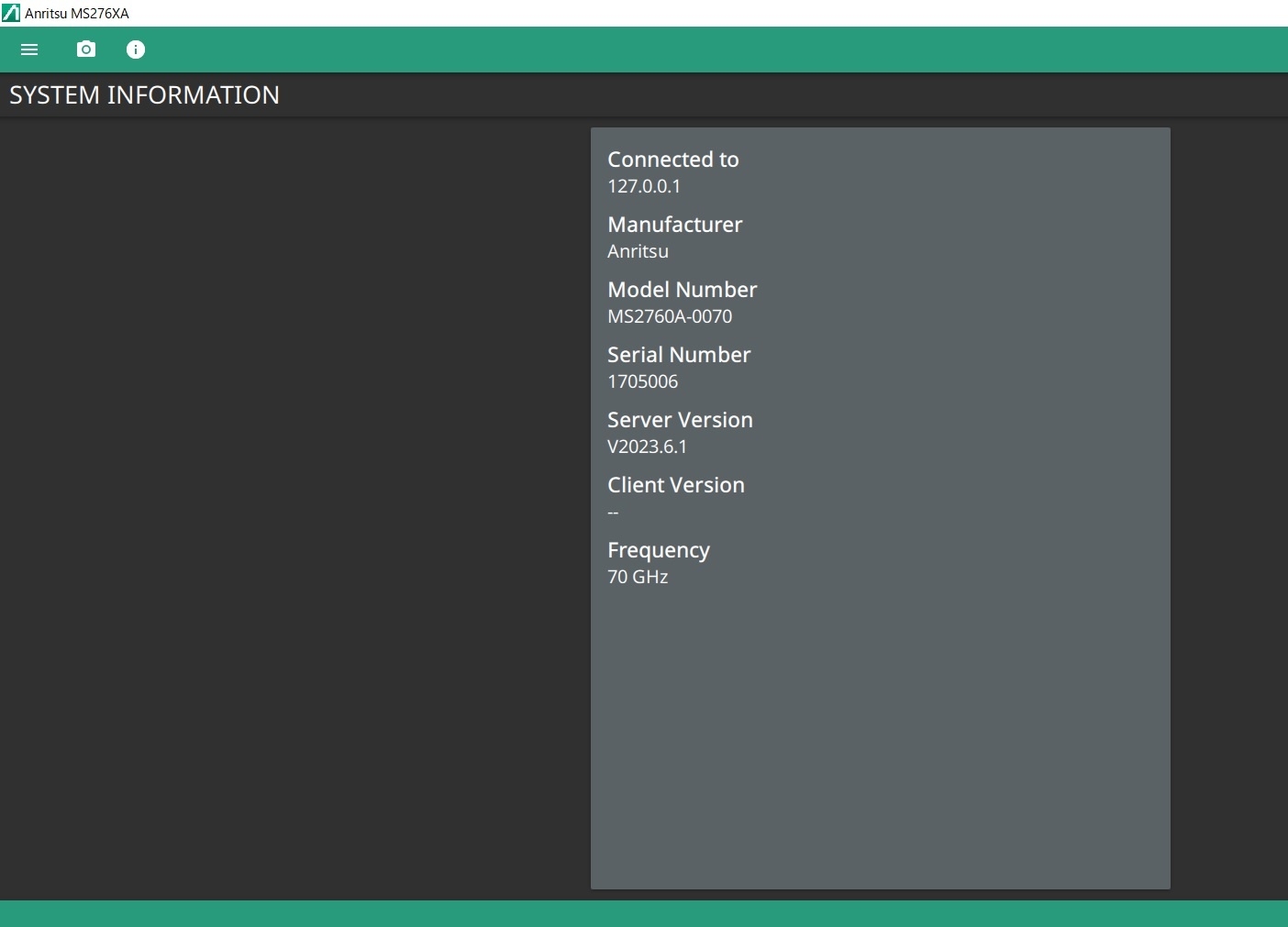Select the MS2760A-0070 model value
The height and width of the screenshot is (927, 1288).
tap(670, 316)
